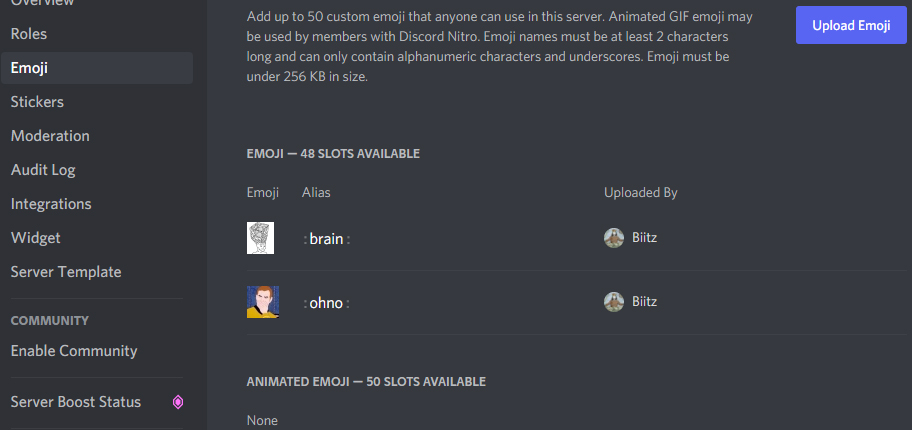
Task: Go to Stickers settings
Action: 97,102
